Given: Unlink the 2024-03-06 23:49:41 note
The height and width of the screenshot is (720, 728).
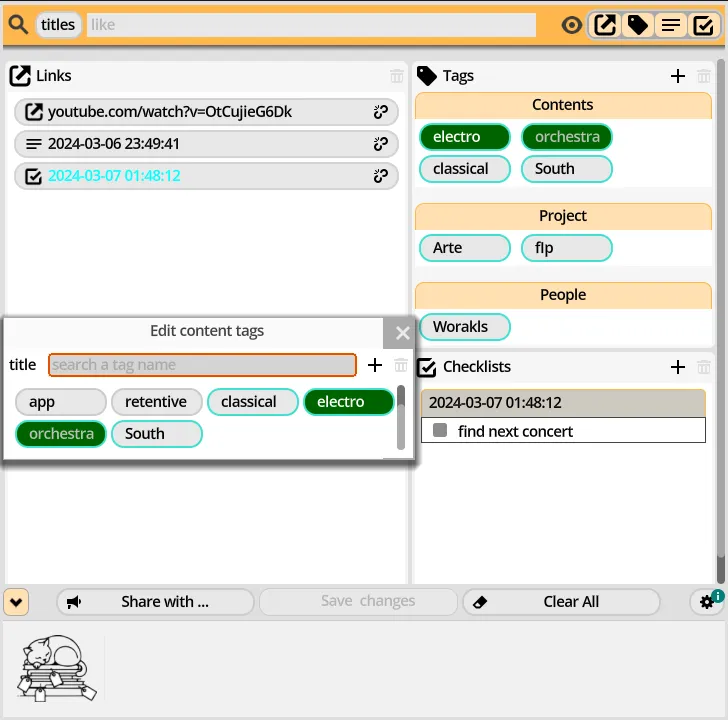Looking at the screenshot, I should (380, 144).
